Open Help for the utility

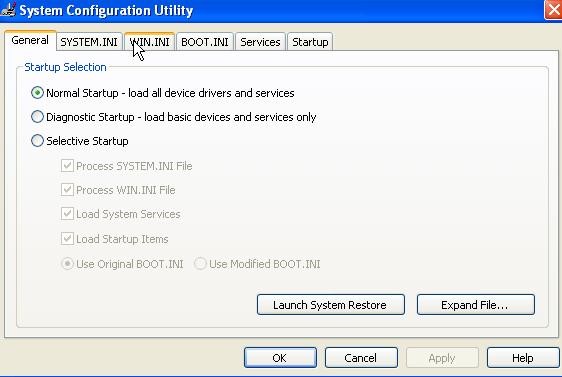(523, 357)
